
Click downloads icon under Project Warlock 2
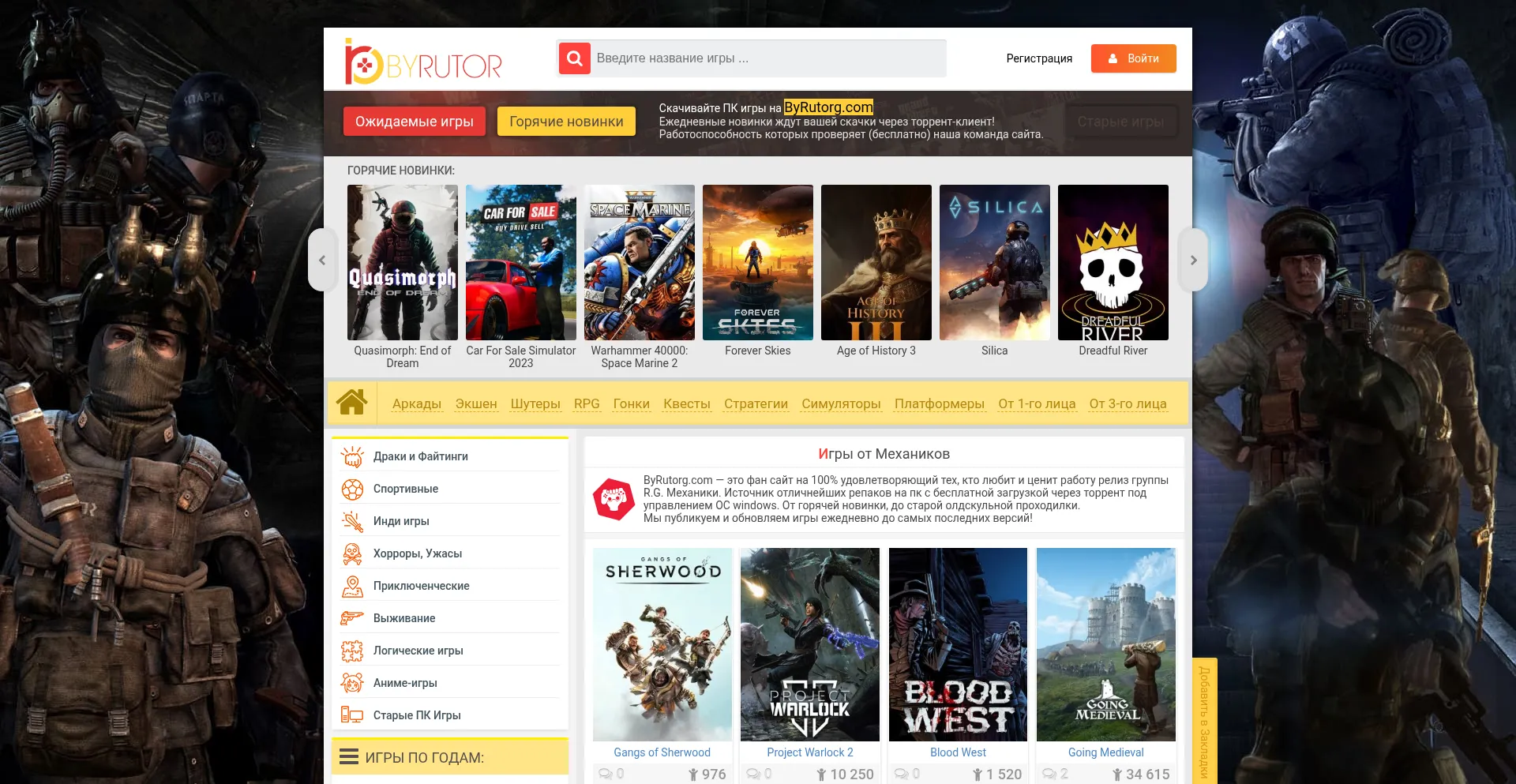821,775
